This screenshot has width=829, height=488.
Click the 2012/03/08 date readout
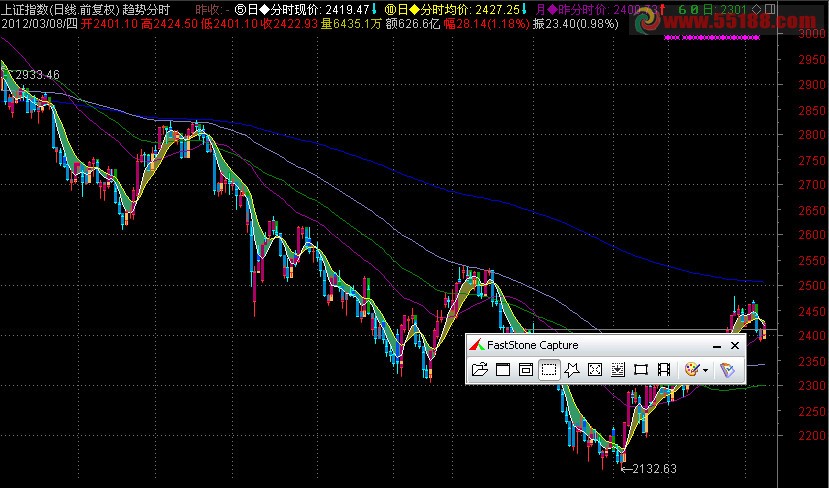[x=39, y=24]
